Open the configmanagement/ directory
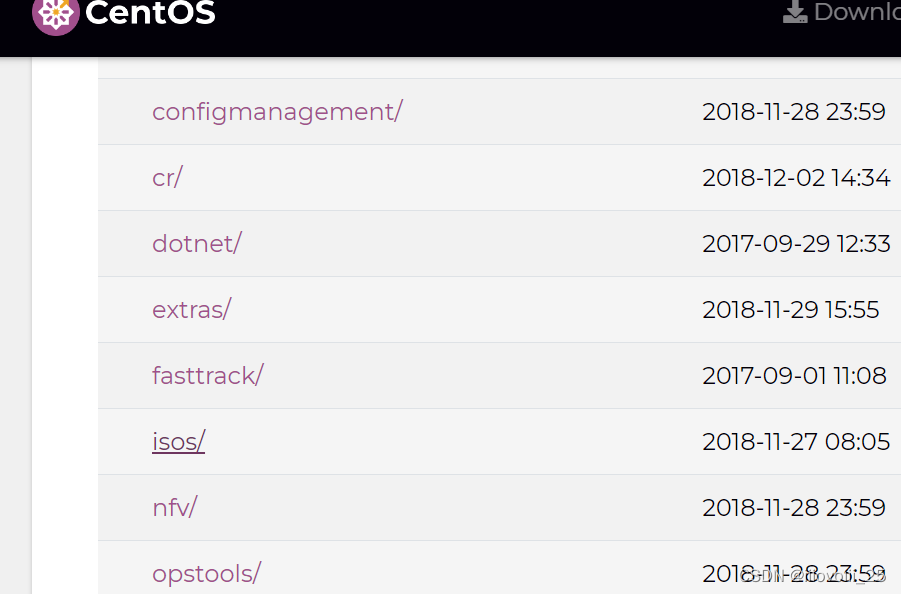This screenshot has height=594, width=901. pyautogui.click(x=277, y=111)
